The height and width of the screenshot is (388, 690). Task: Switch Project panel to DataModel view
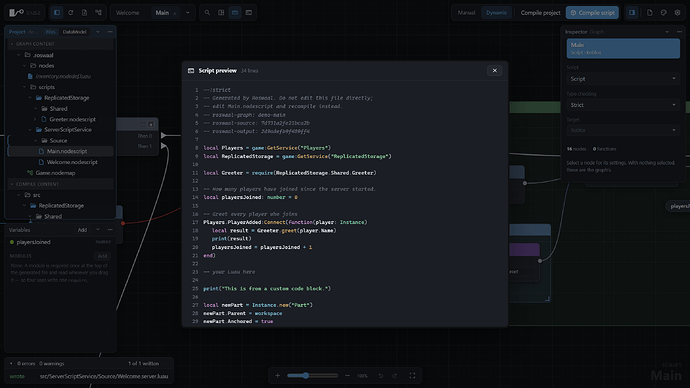click(74, 32)
